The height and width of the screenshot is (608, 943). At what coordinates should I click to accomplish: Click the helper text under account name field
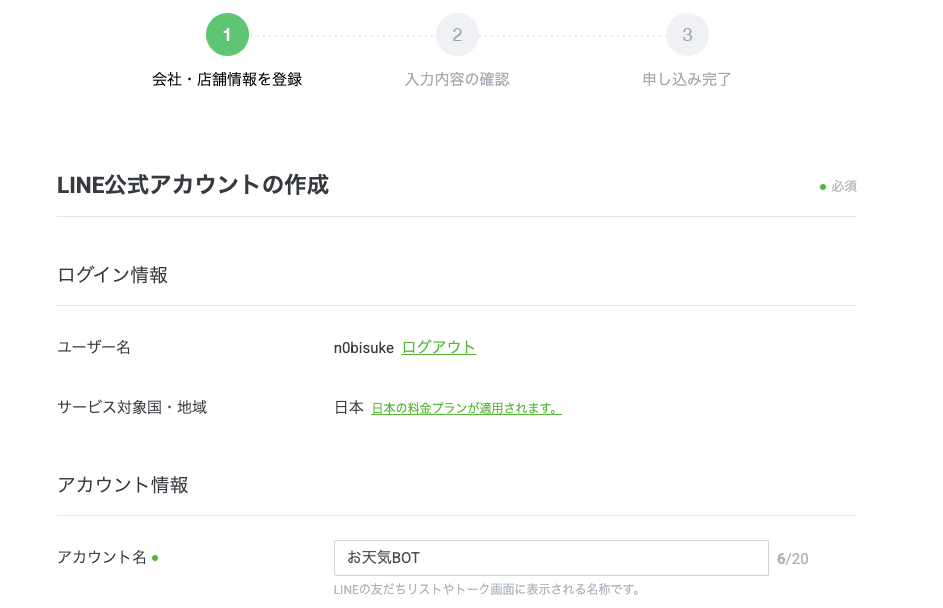(487, 589)
